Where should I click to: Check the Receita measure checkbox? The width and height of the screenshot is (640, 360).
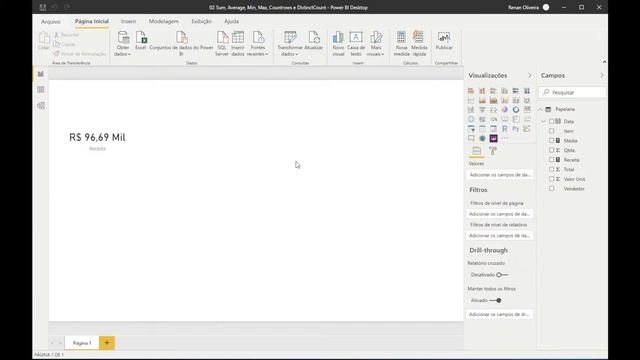point(551,160)
